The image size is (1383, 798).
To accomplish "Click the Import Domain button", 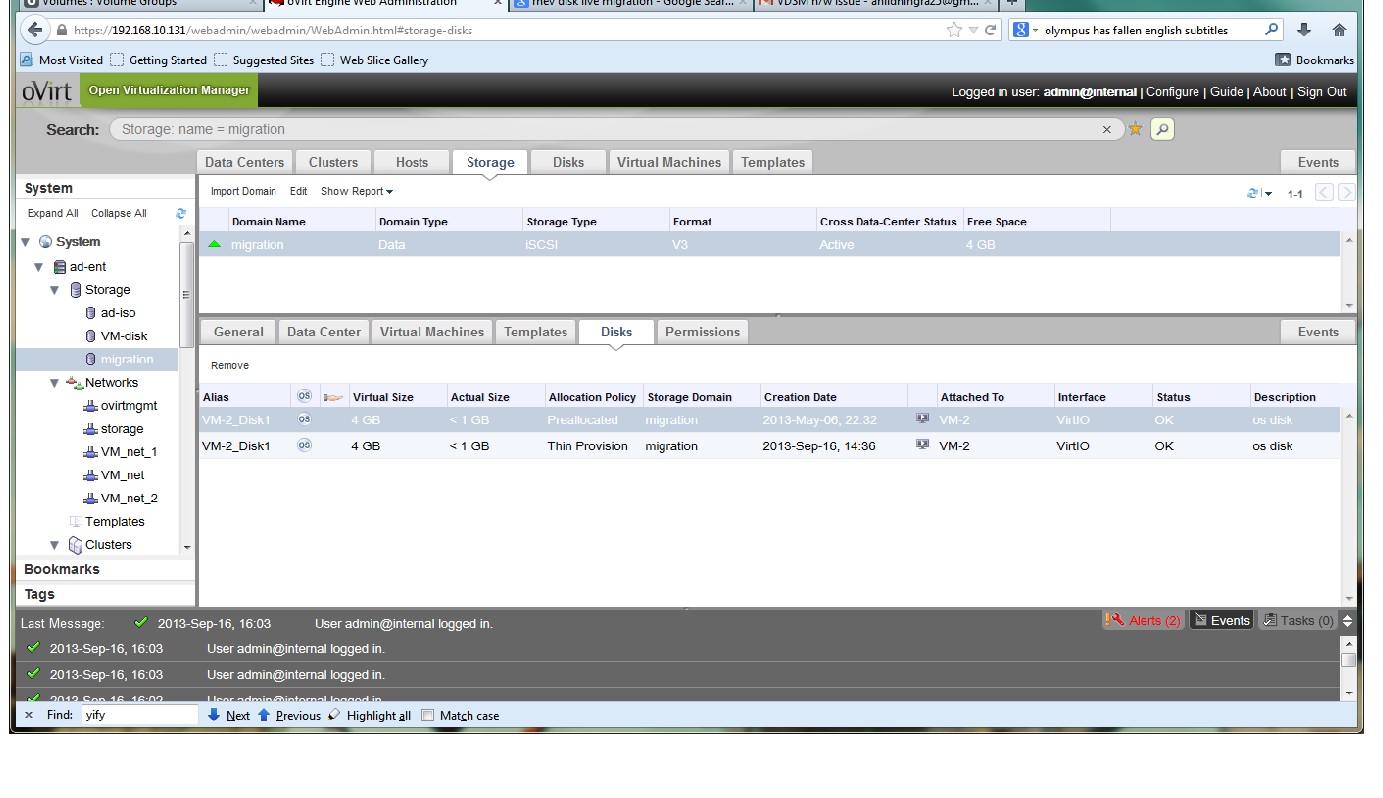I will (242, 191).
